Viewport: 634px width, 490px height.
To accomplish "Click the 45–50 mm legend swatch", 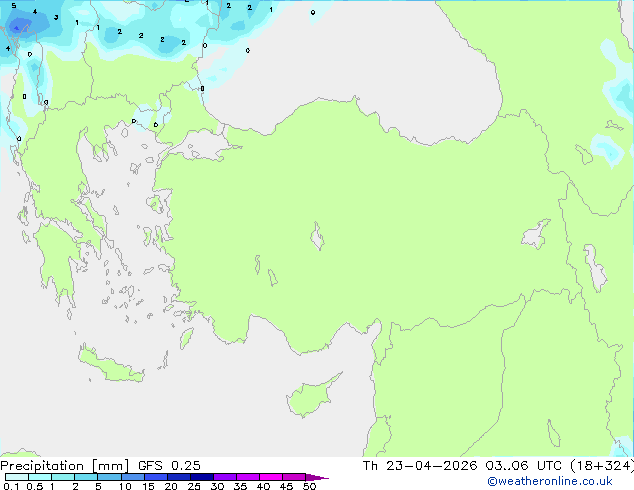I will pyautogui.click(x=294, y=477).
